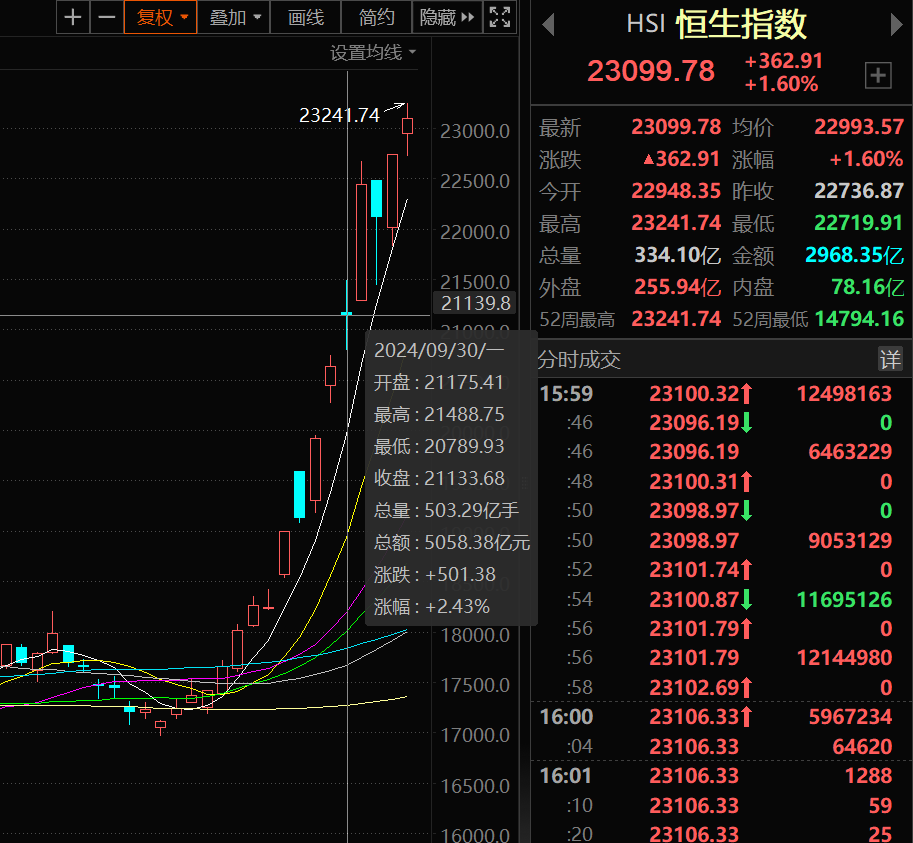Click 16500.0 price axis label
Screen dimensions: 913x843
coord(475,787)
